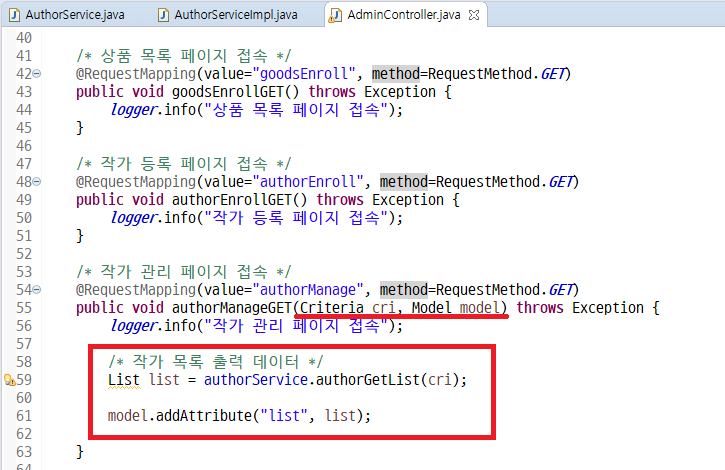
Task: Click the comment on line 47
Action: pos(184,164)
